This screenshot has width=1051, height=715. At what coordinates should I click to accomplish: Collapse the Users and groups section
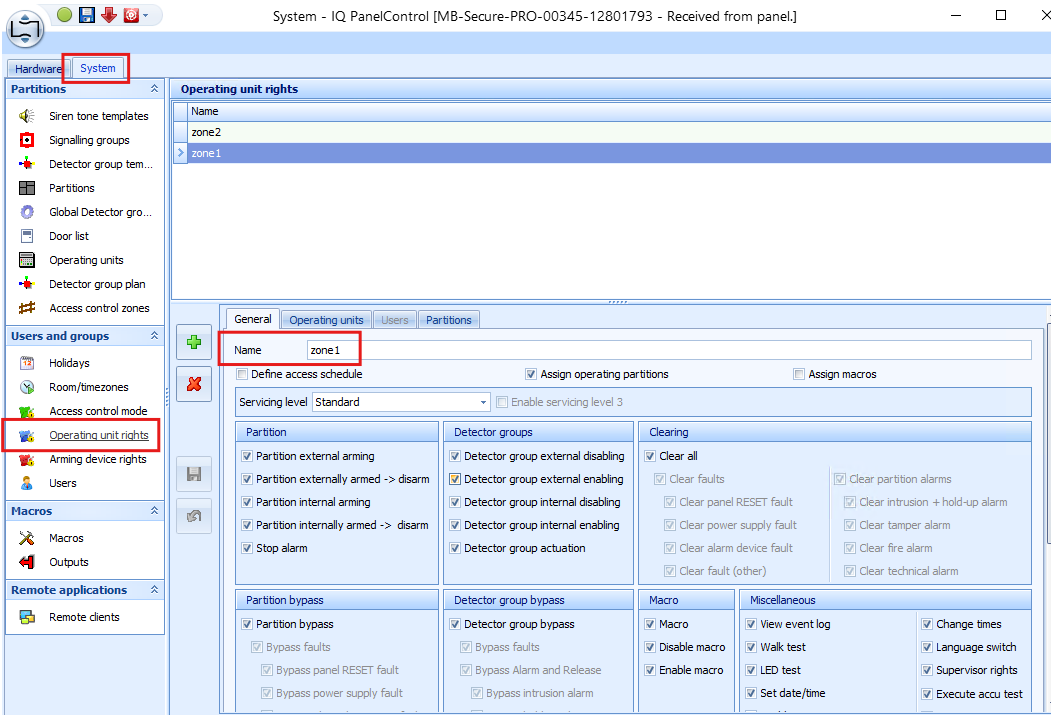pyautogui.click(x=154, y=336)
